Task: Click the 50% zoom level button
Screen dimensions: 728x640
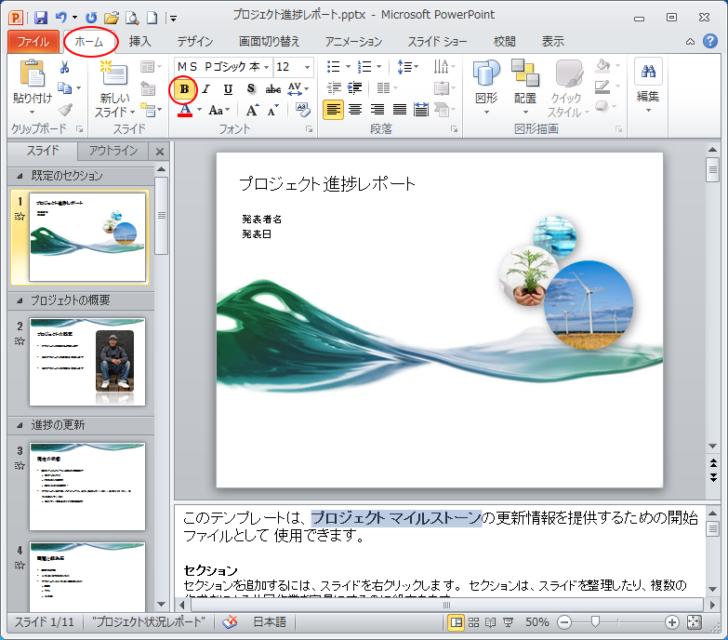Action: point(537,622)
